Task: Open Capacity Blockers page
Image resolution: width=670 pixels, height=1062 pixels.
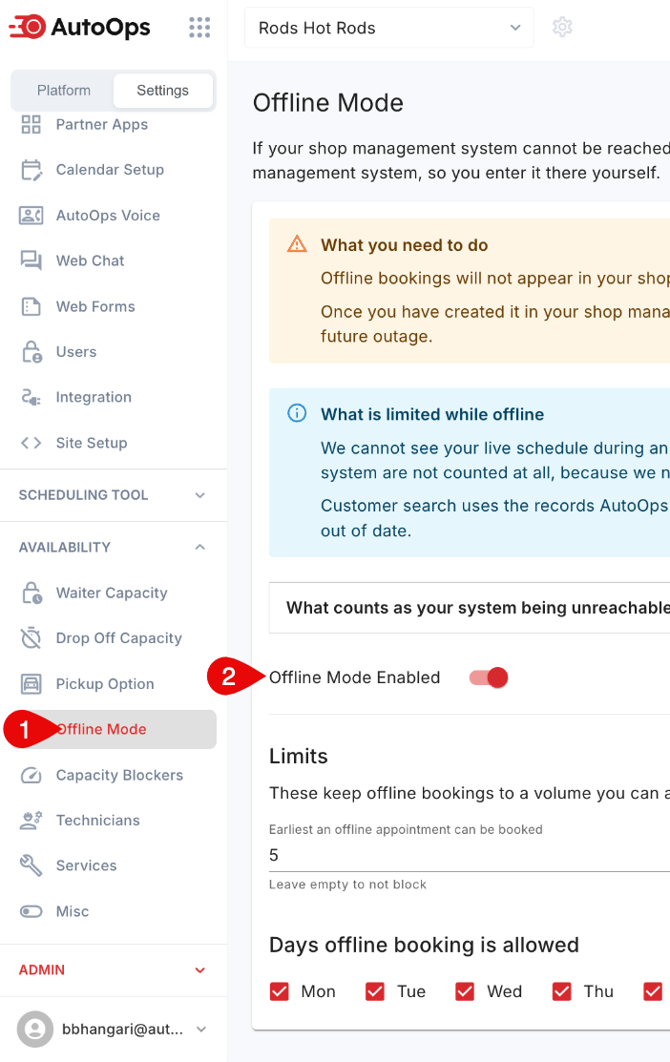Action: 119,775
